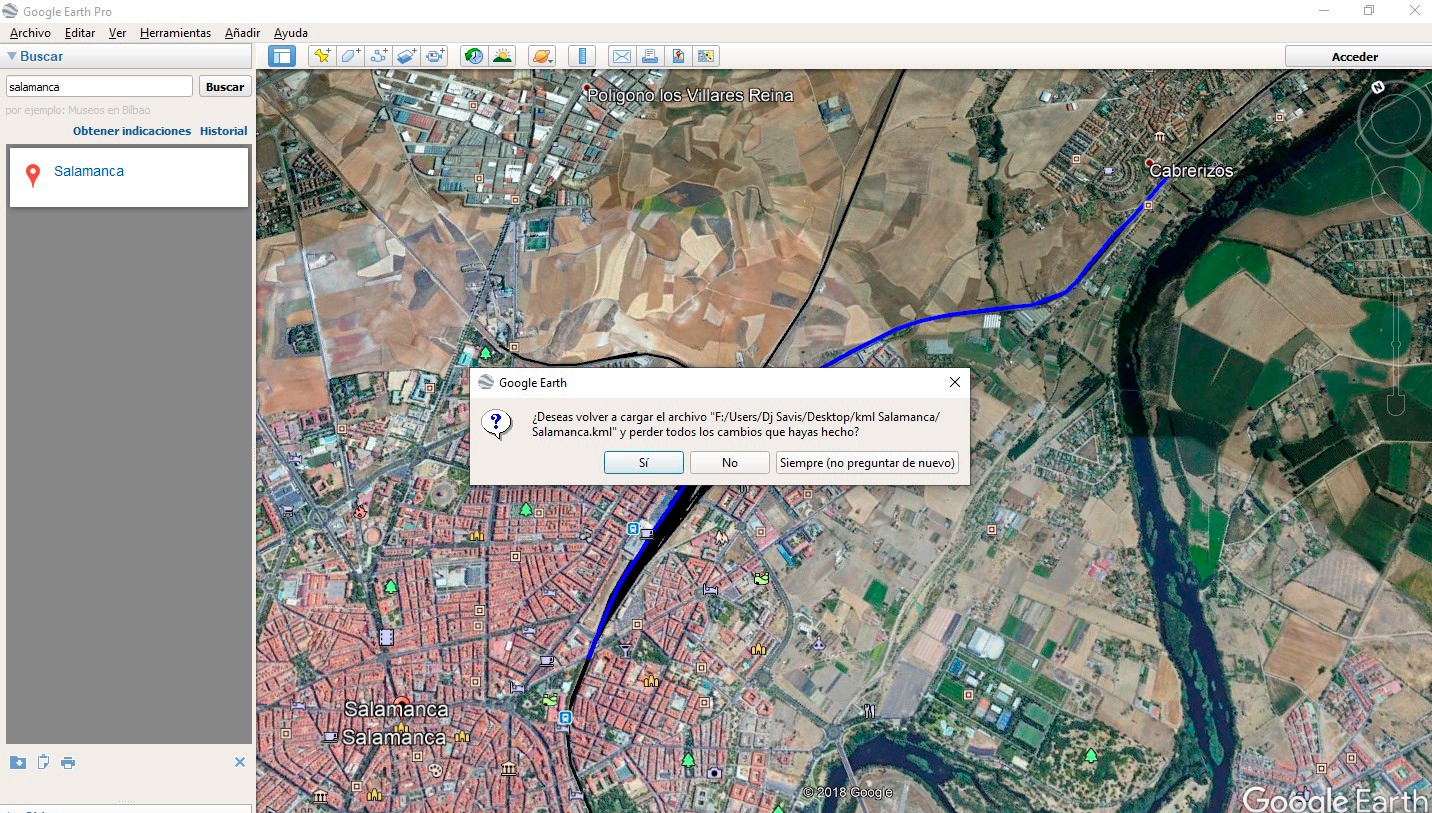Click the Record a Tour camera icon
Image resolution: width=1432 pixels, height=813 pixels.
[435, 56]
